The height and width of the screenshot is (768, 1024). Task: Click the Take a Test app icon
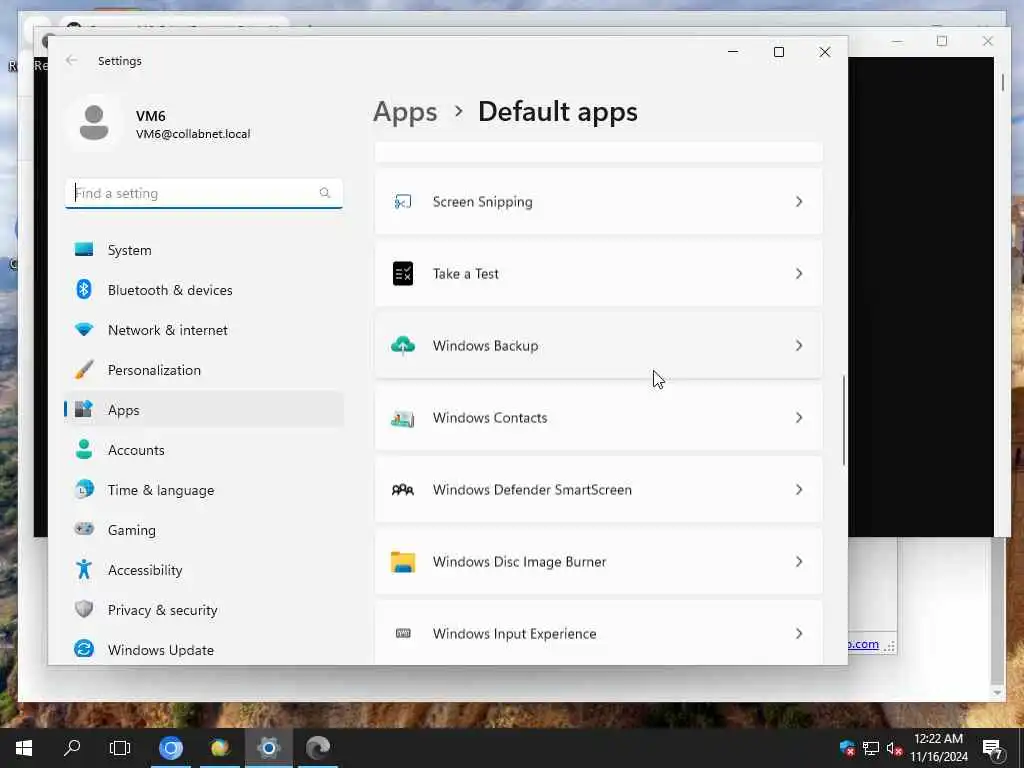click(403, 274)
